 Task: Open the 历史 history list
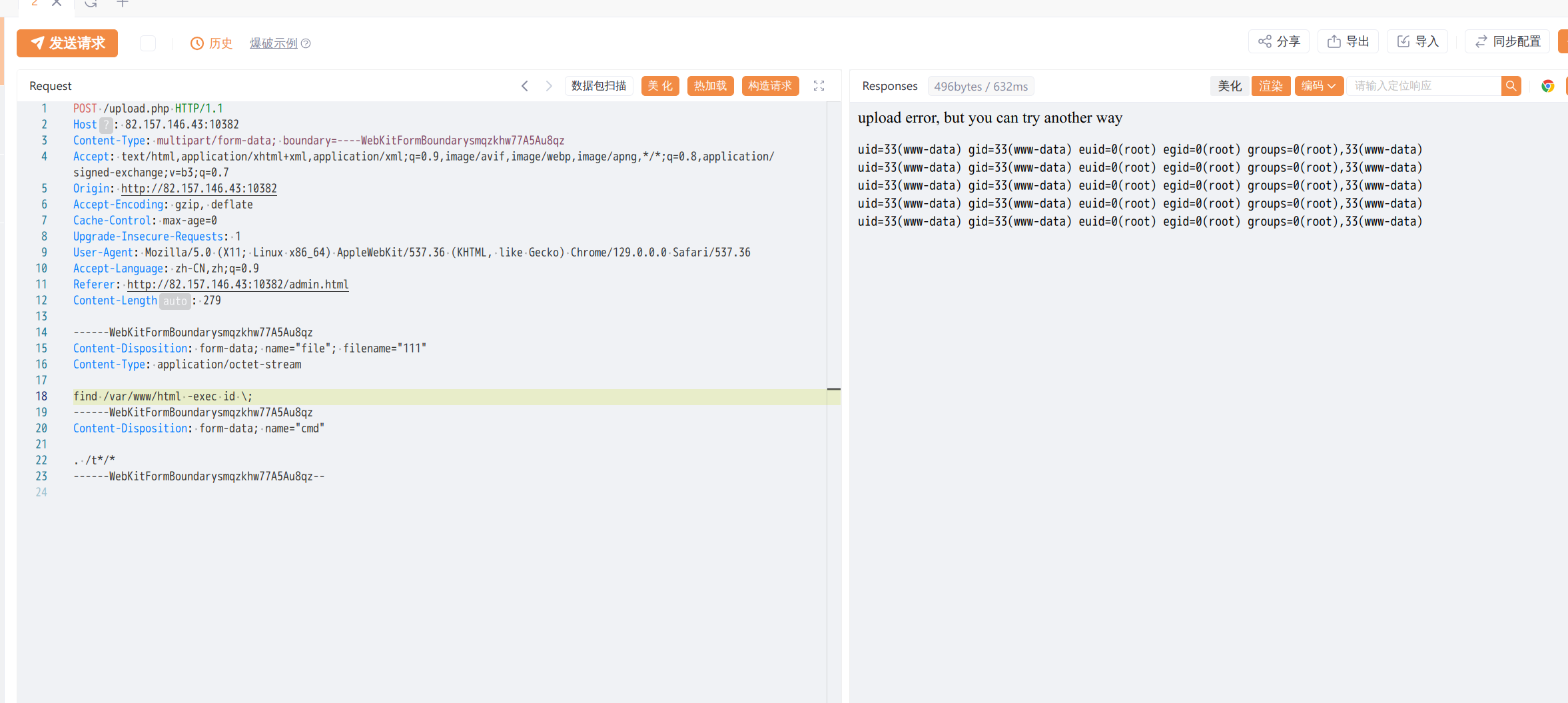click(x=211, y=43)
